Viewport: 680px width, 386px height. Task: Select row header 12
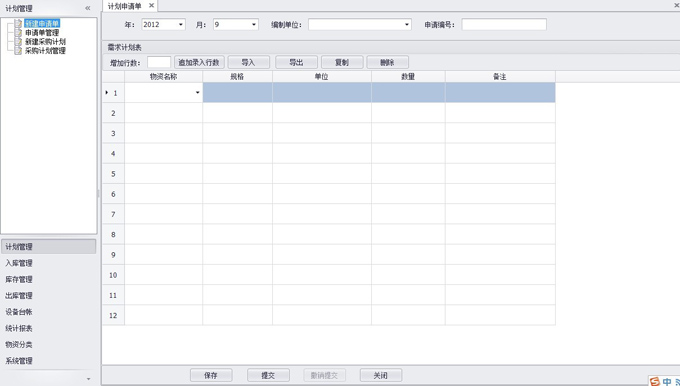pos(114,315)
